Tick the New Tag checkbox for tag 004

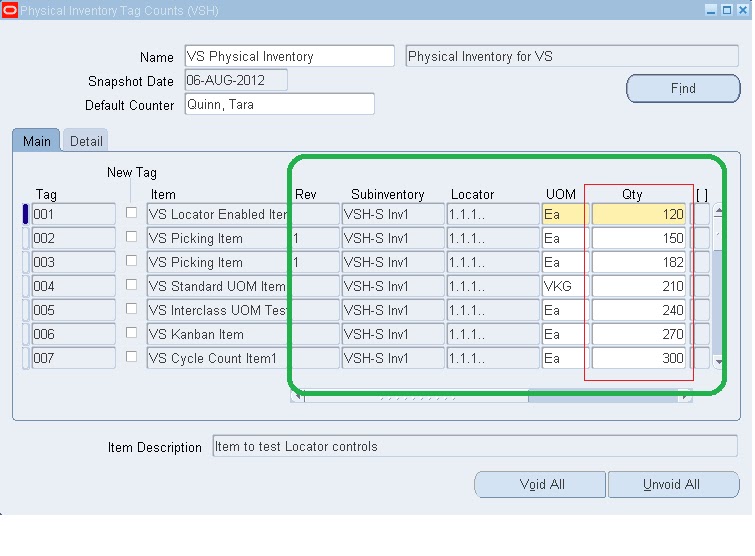coord(131,285)
